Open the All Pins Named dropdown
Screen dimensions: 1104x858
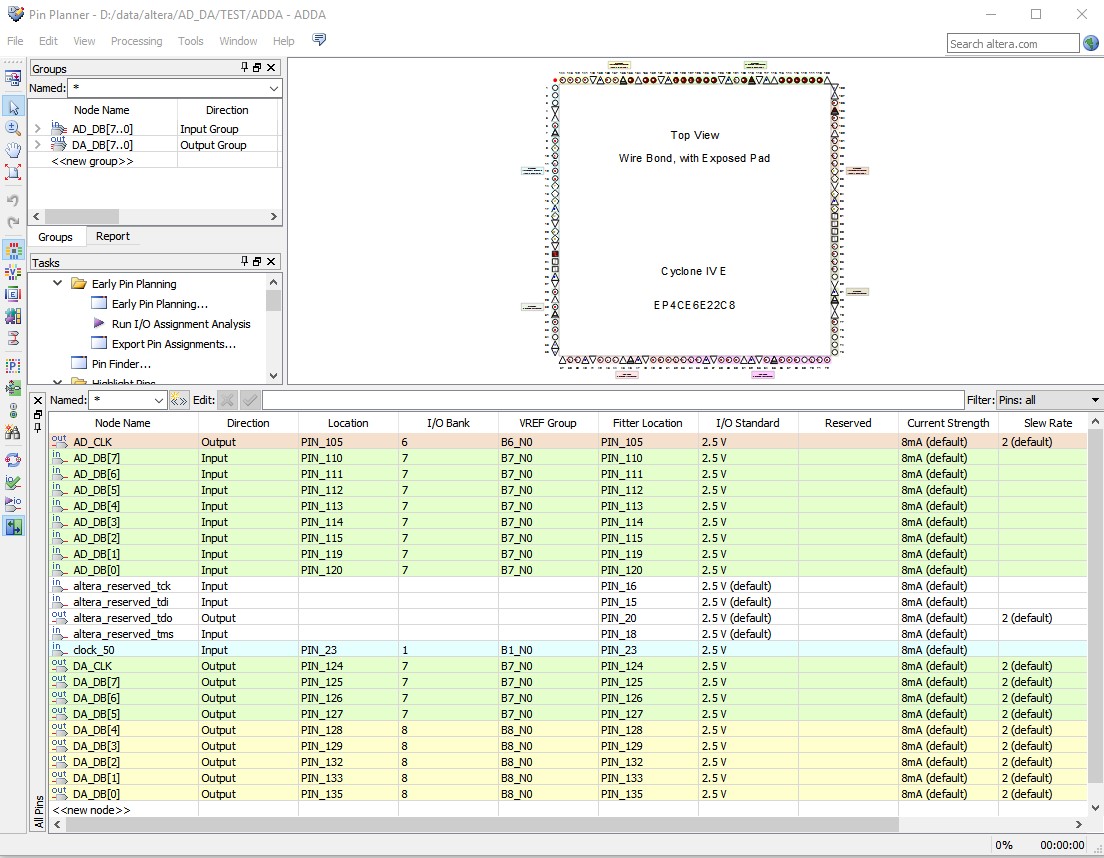[158, 400]
